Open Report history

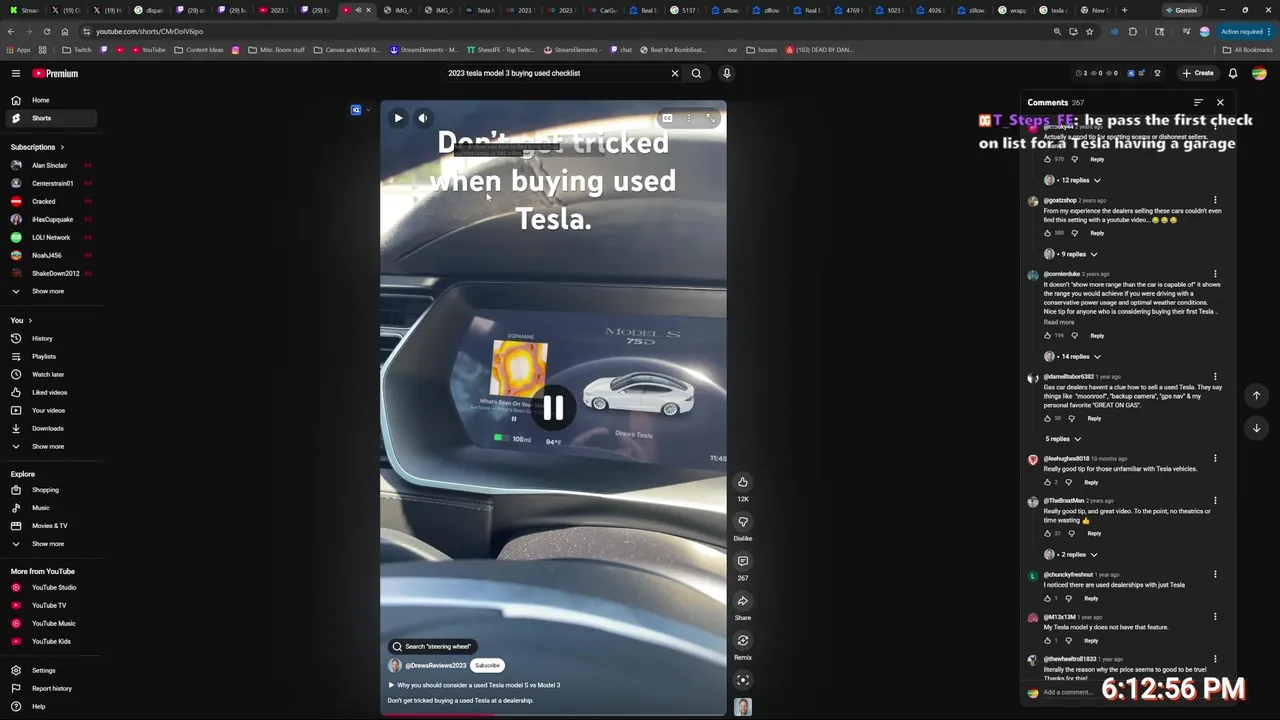(x=50, y=688)
